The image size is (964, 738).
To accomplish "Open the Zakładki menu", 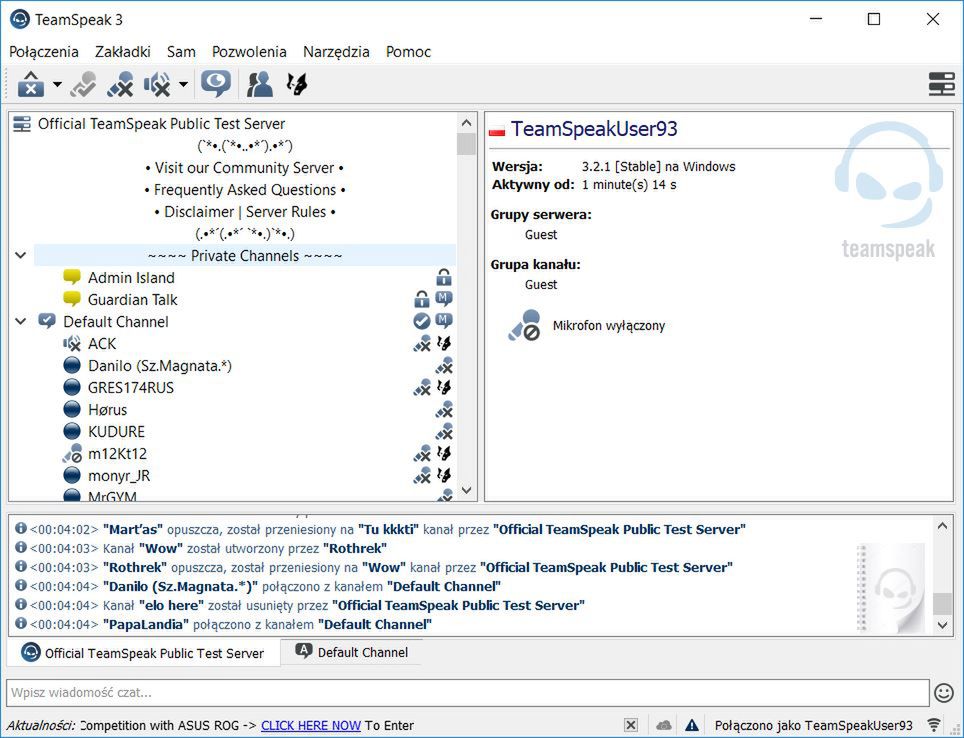I will (122, 52).
